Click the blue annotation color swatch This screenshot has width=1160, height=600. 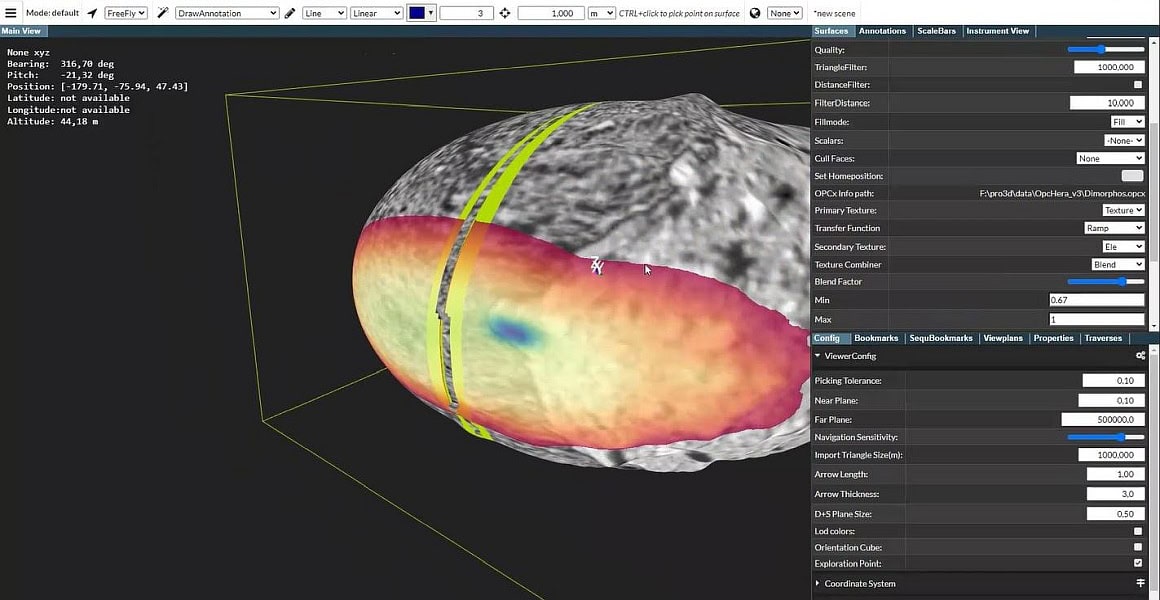coord(416,12)
